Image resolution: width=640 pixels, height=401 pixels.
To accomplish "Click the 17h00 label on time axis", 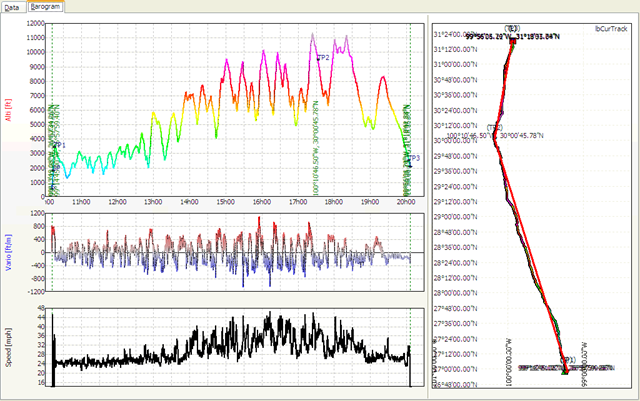I will coord(298,201).
